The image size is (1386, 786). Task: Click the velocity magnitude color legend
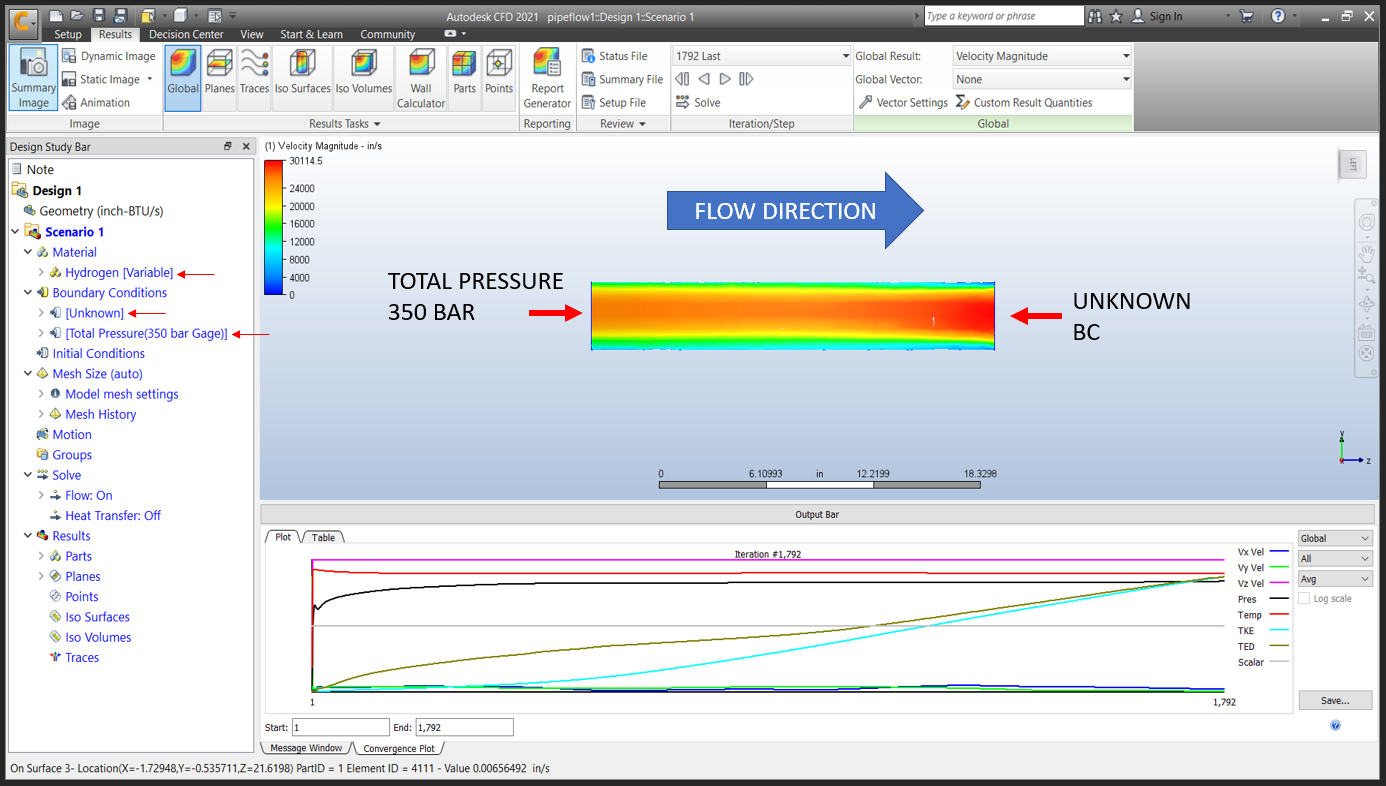pos(271,230)
